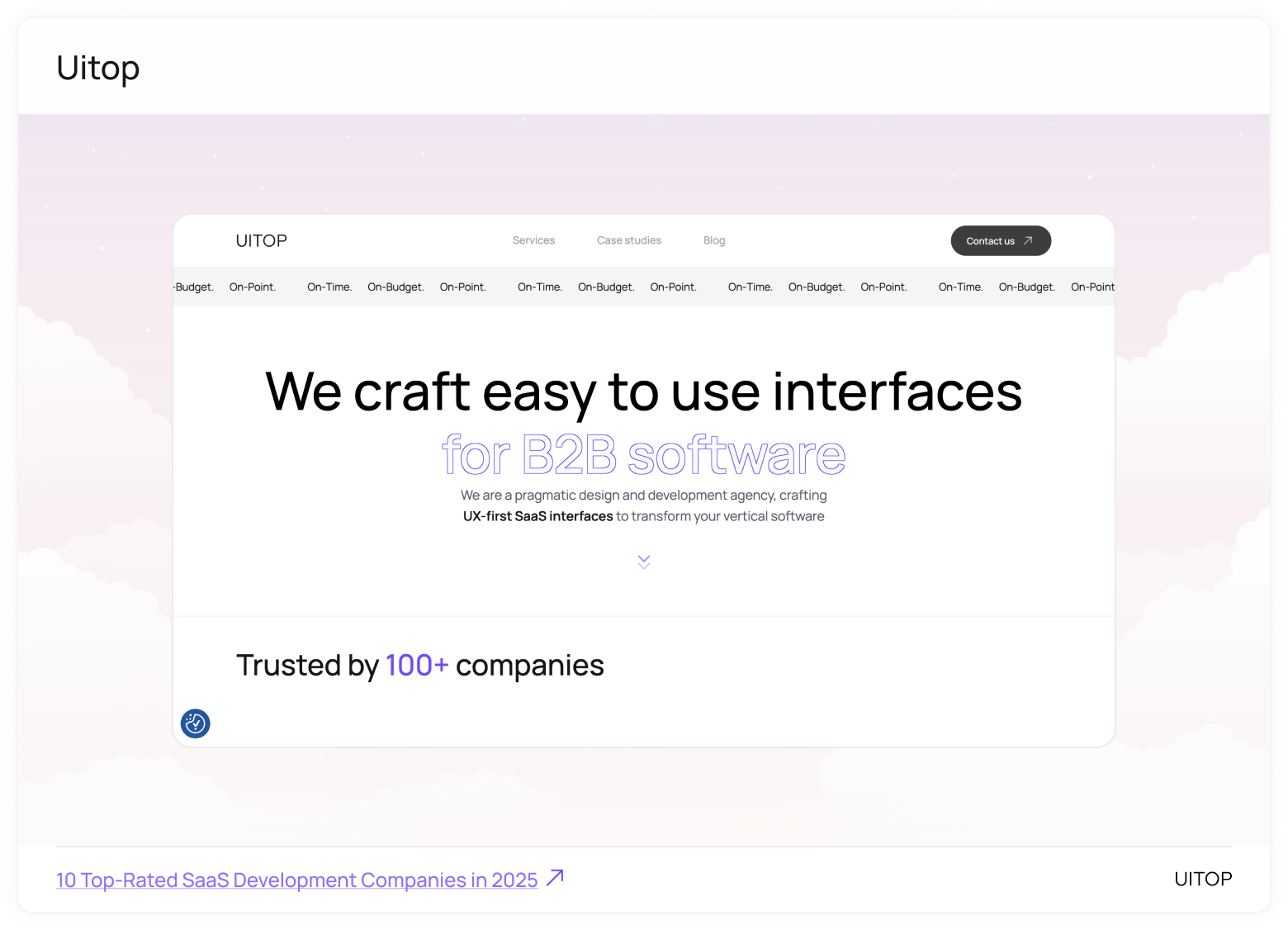This screenshot has height=930, width=1288.
Task: Click the Uitop card title heading
Action: click(98, 68)
